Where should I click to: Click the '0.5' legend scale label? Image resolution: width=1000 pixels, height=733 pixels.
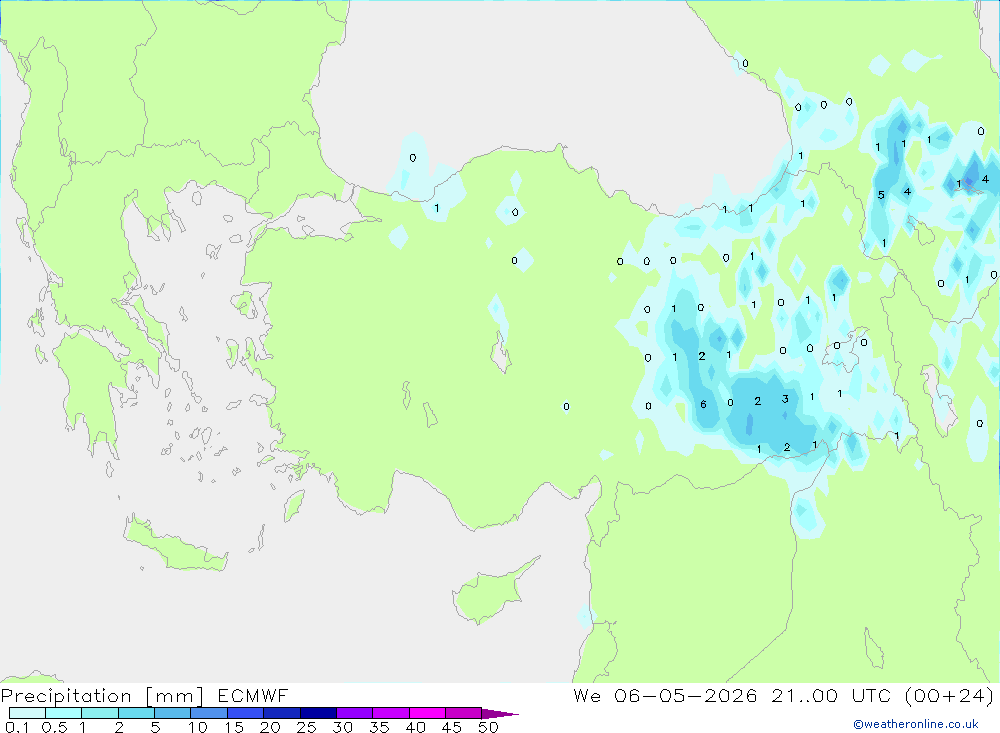(x=54, y=727)
